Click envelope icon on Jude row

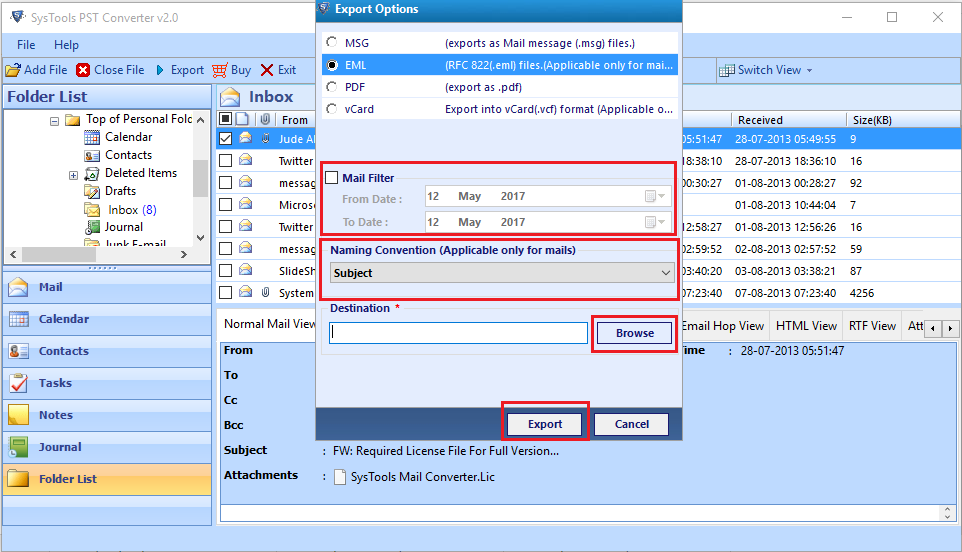click(x=245, y=139)
